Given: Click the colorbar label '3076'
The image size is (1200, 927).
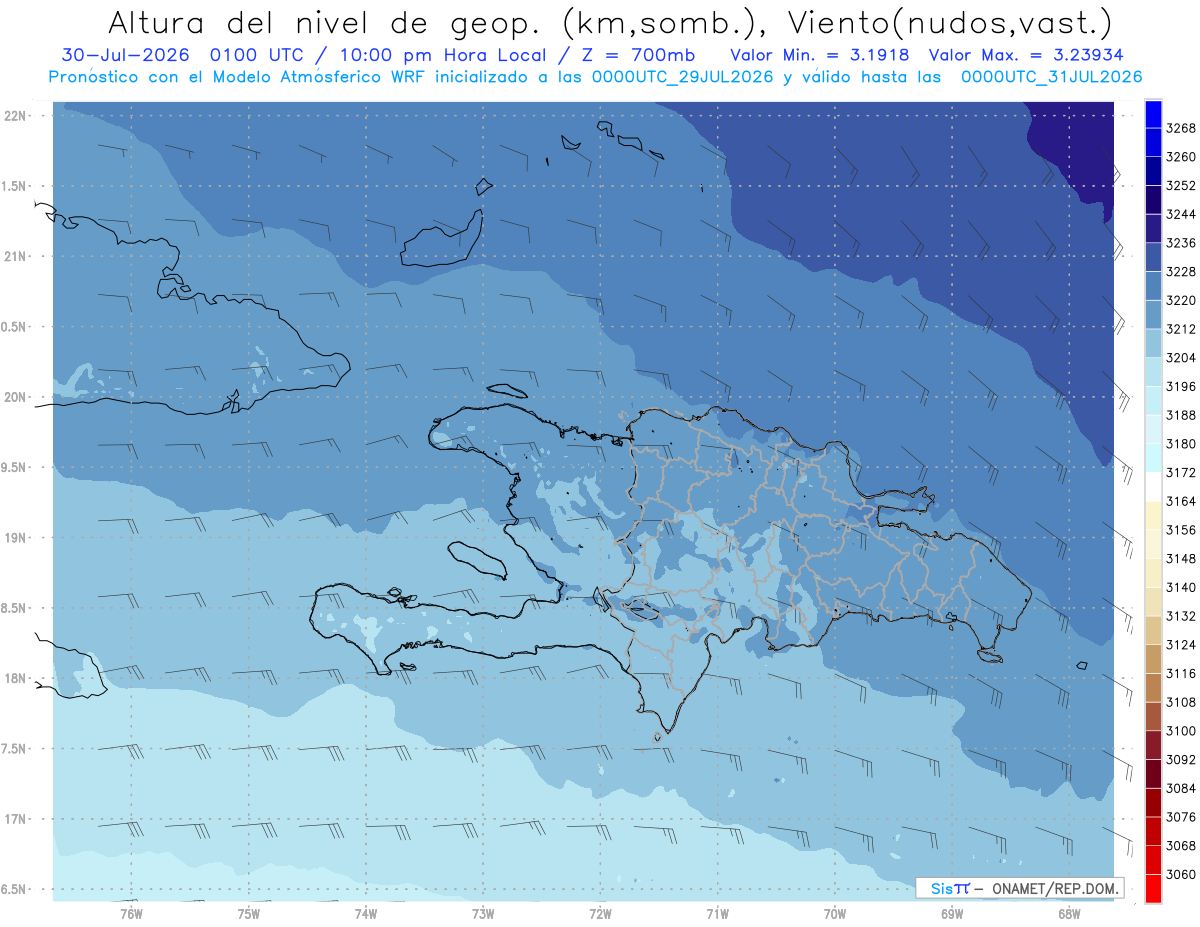Looking at the screenshot, I should [x=1181, y=816].
